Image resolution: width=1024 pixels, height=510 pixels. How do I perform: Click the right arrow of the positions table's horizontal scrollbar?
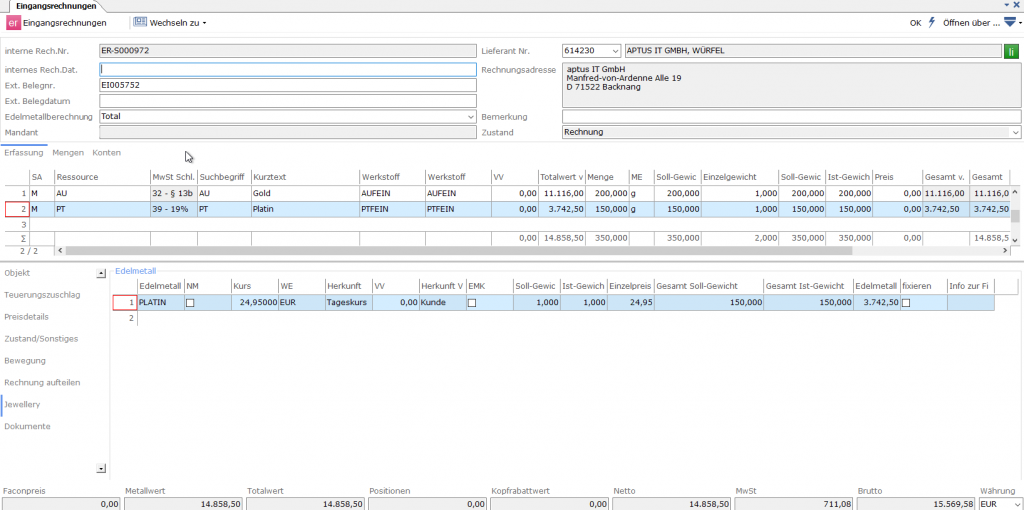tap(1004, 251)
